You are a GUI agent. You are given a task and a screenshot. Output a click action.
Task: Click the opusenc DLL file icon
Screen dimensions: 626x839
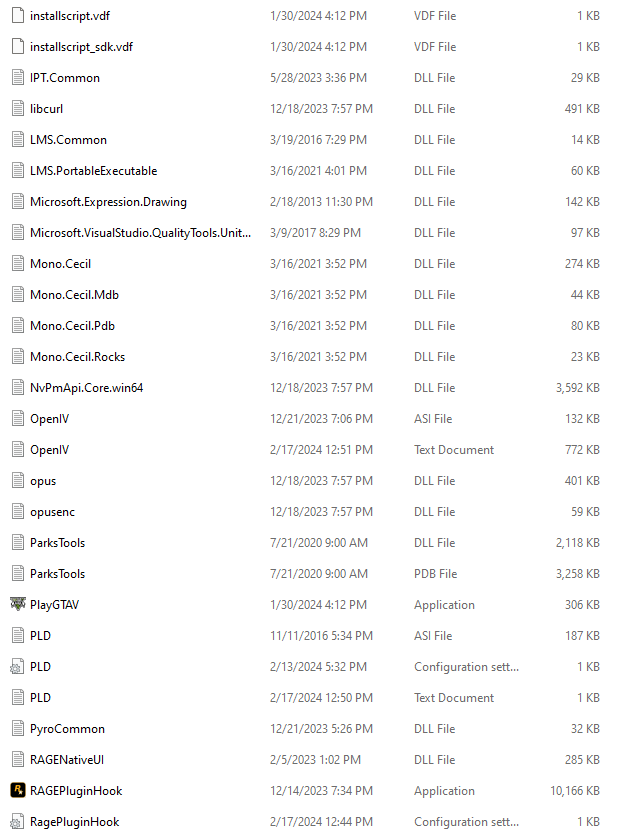17,511
